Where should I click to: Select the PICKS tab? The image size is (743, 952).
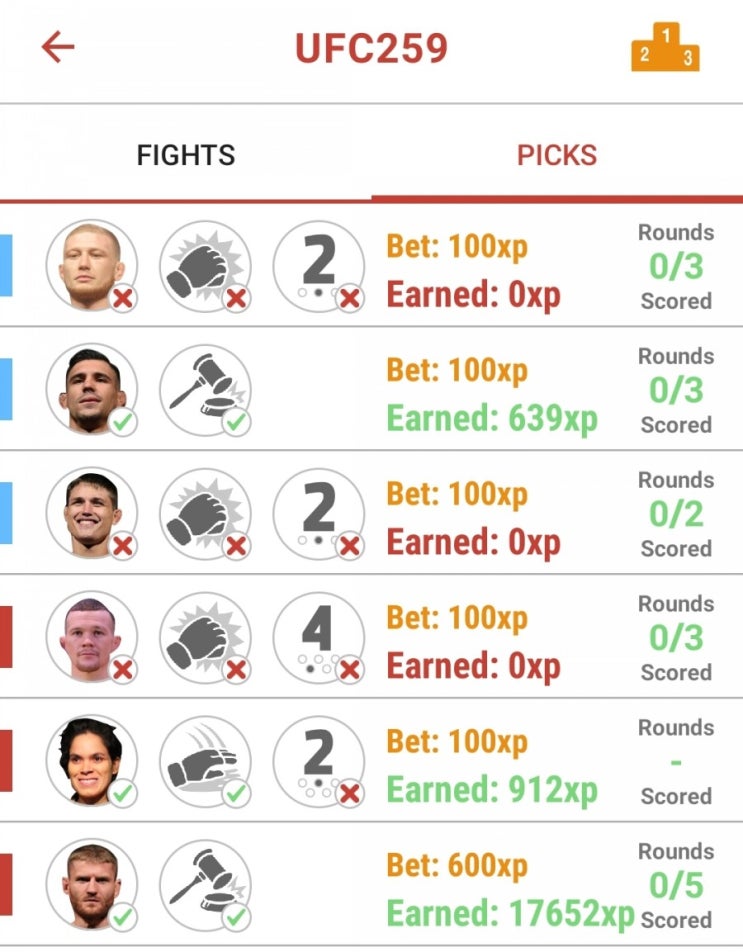point(557,155)
